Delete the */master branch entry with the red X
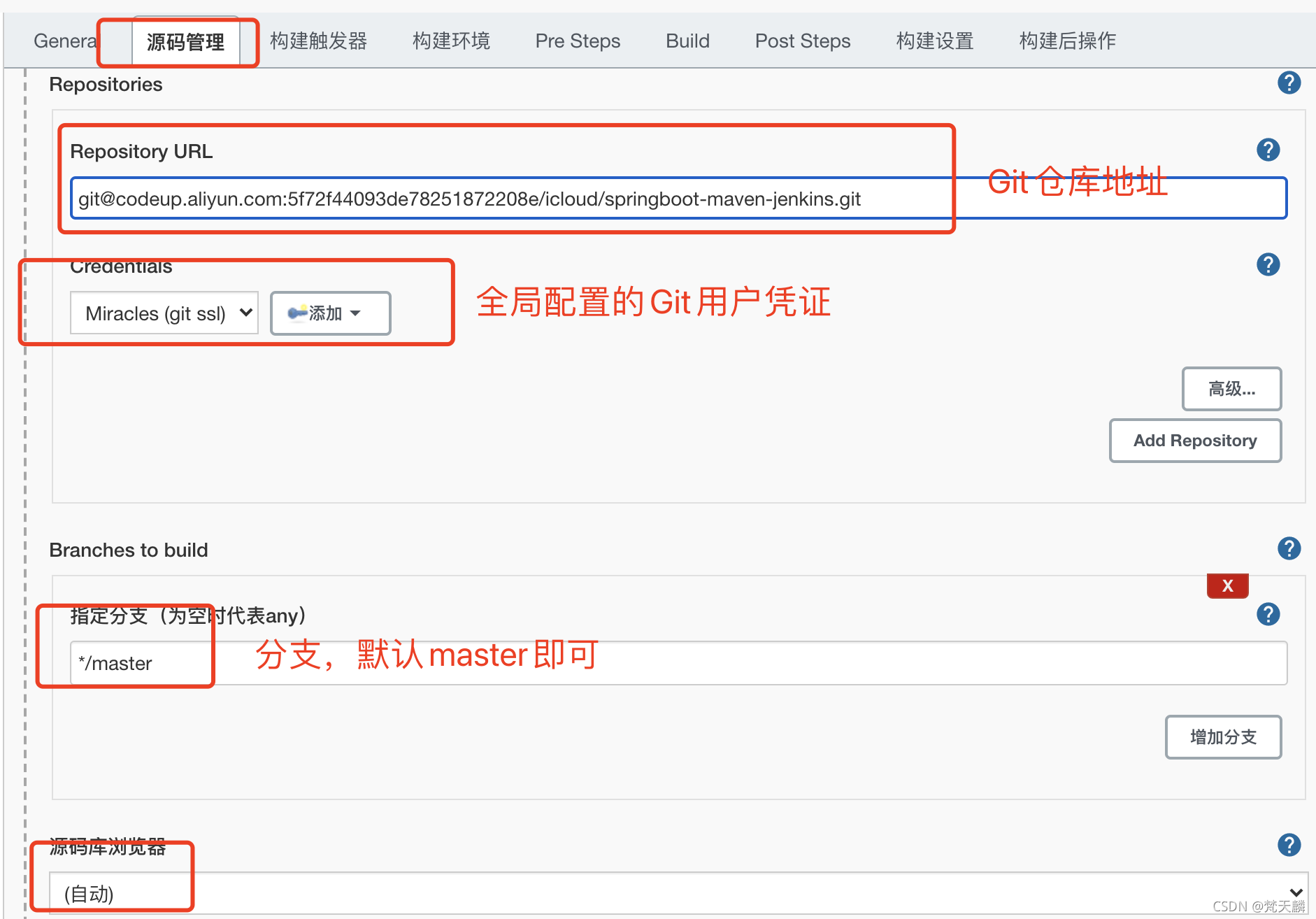 [1227, 585]
